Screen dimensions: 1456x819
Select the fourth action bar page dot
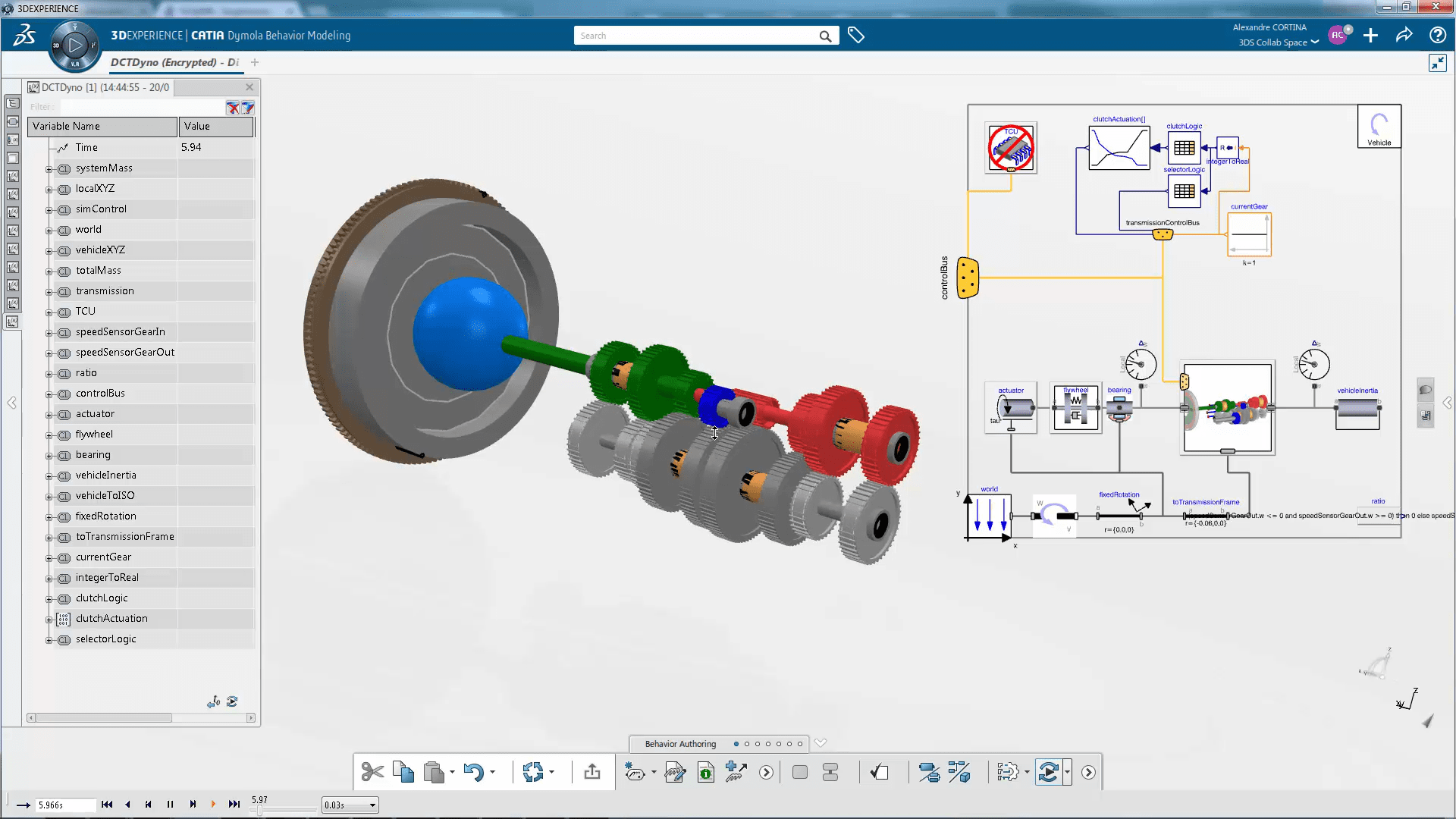tap(768, 744)
